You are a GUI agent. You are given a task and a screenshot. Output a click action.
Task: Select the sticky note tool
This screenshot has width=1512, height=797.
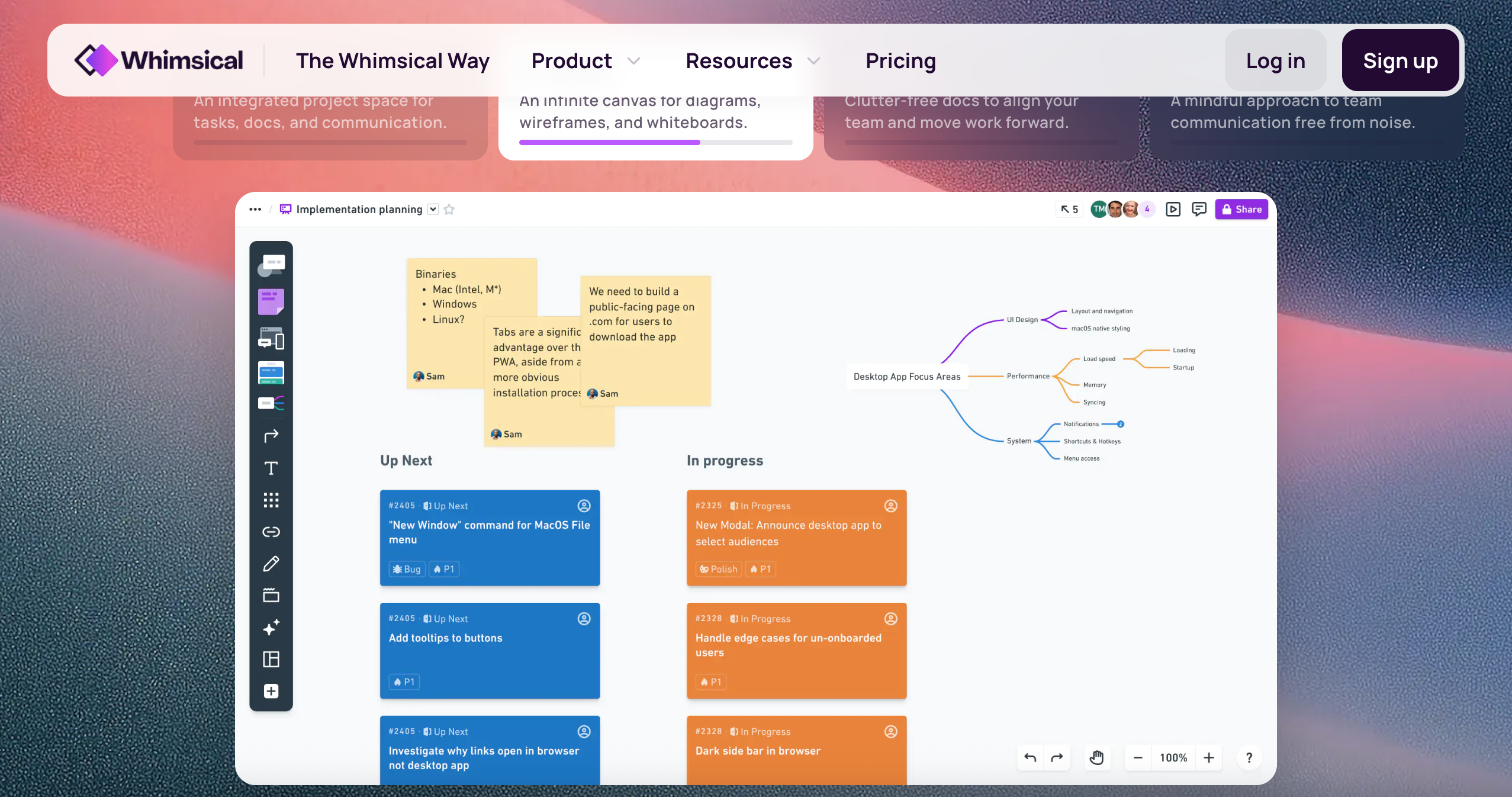pos(271,301)
